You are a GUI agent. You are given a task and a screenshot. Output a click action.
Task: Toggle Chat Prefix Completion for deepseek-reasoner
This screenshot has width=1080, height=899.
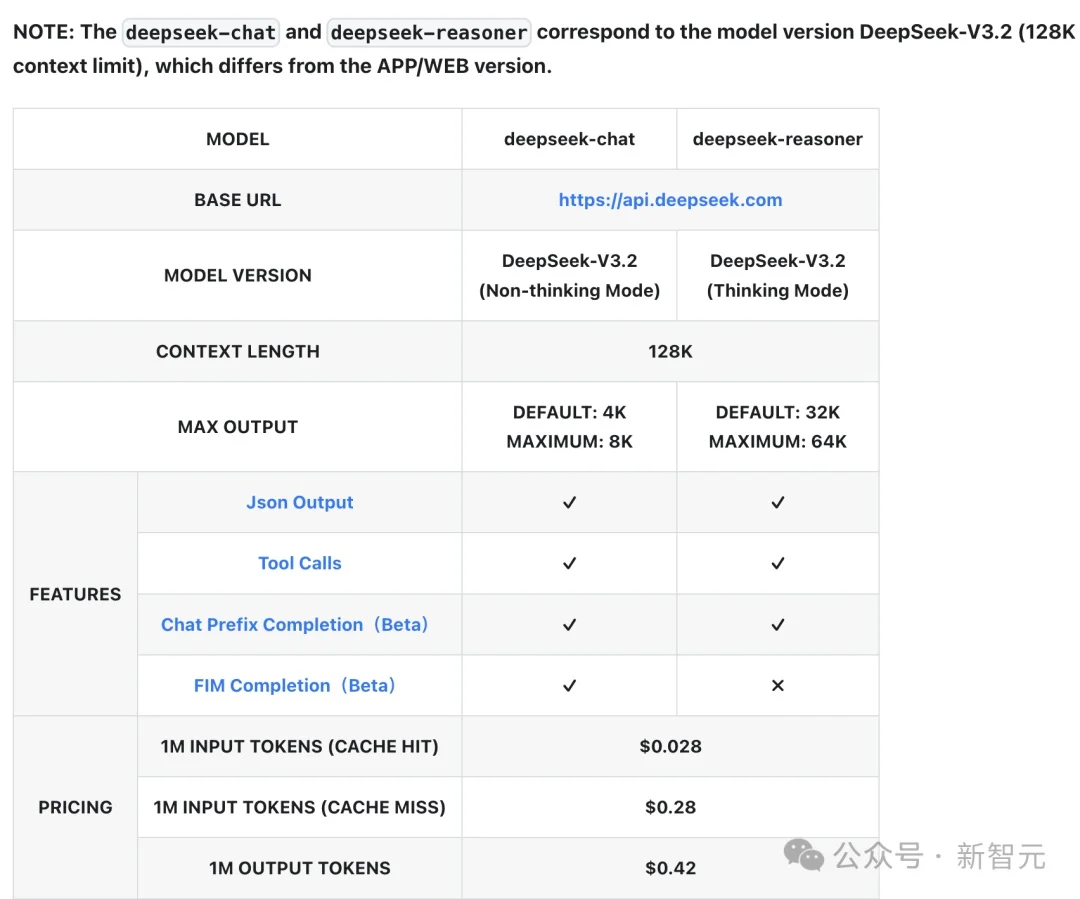click(778, 624)
